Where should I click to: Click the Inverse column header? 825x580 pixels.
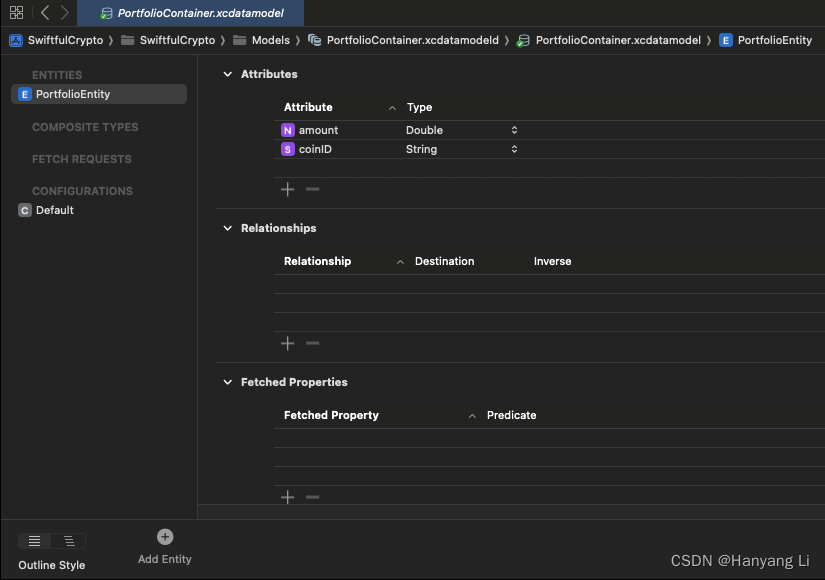point(552,262)
